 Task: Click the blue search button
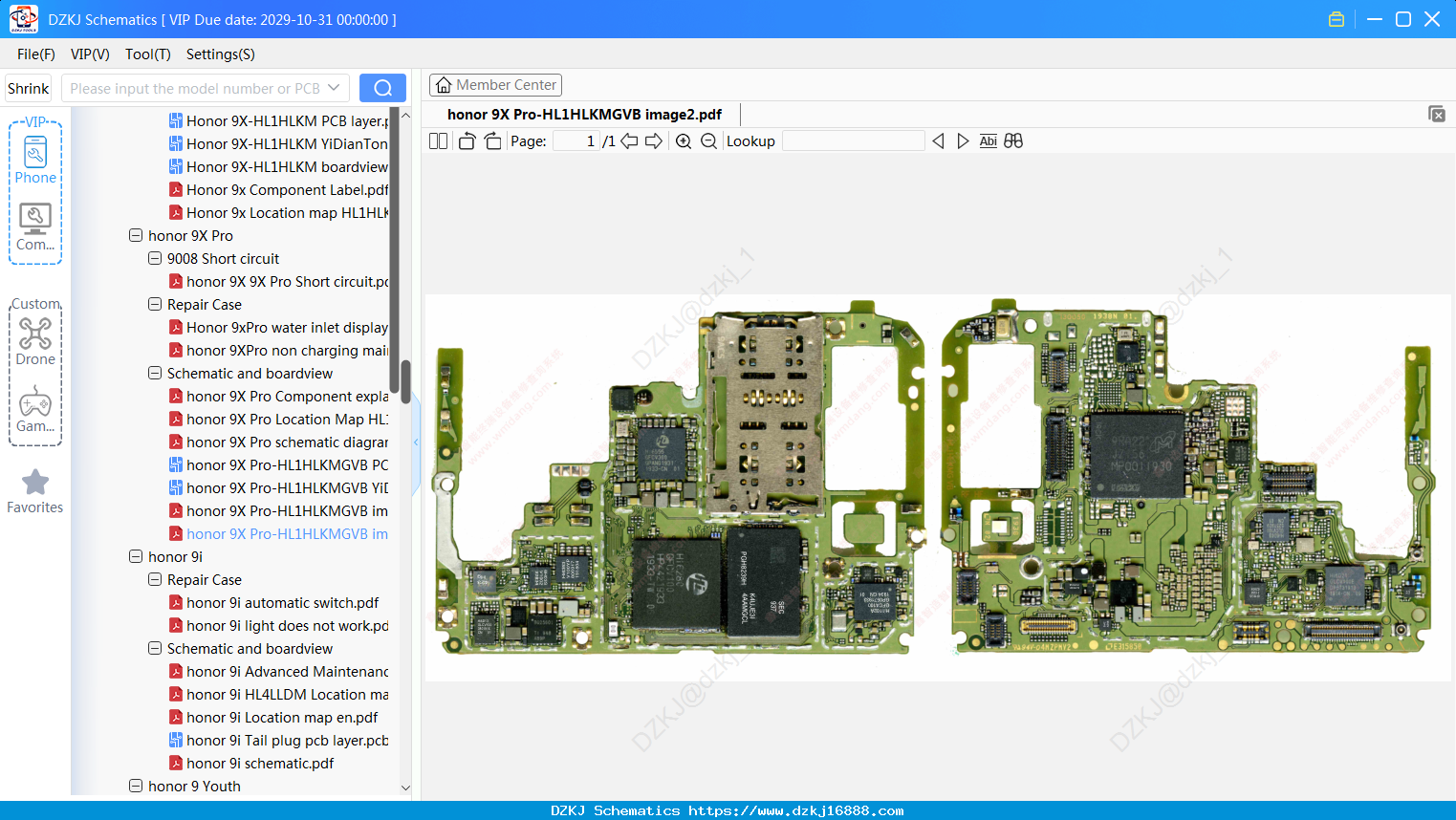(x=382, y=88)
